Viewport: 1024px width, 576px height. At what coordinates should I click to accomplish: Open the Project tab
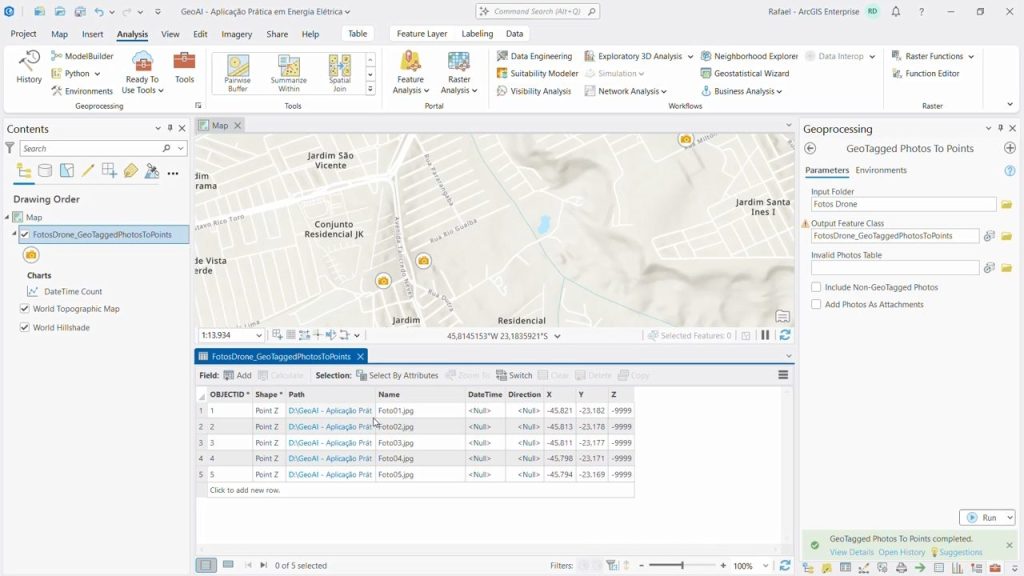click(x=24, y=34)
